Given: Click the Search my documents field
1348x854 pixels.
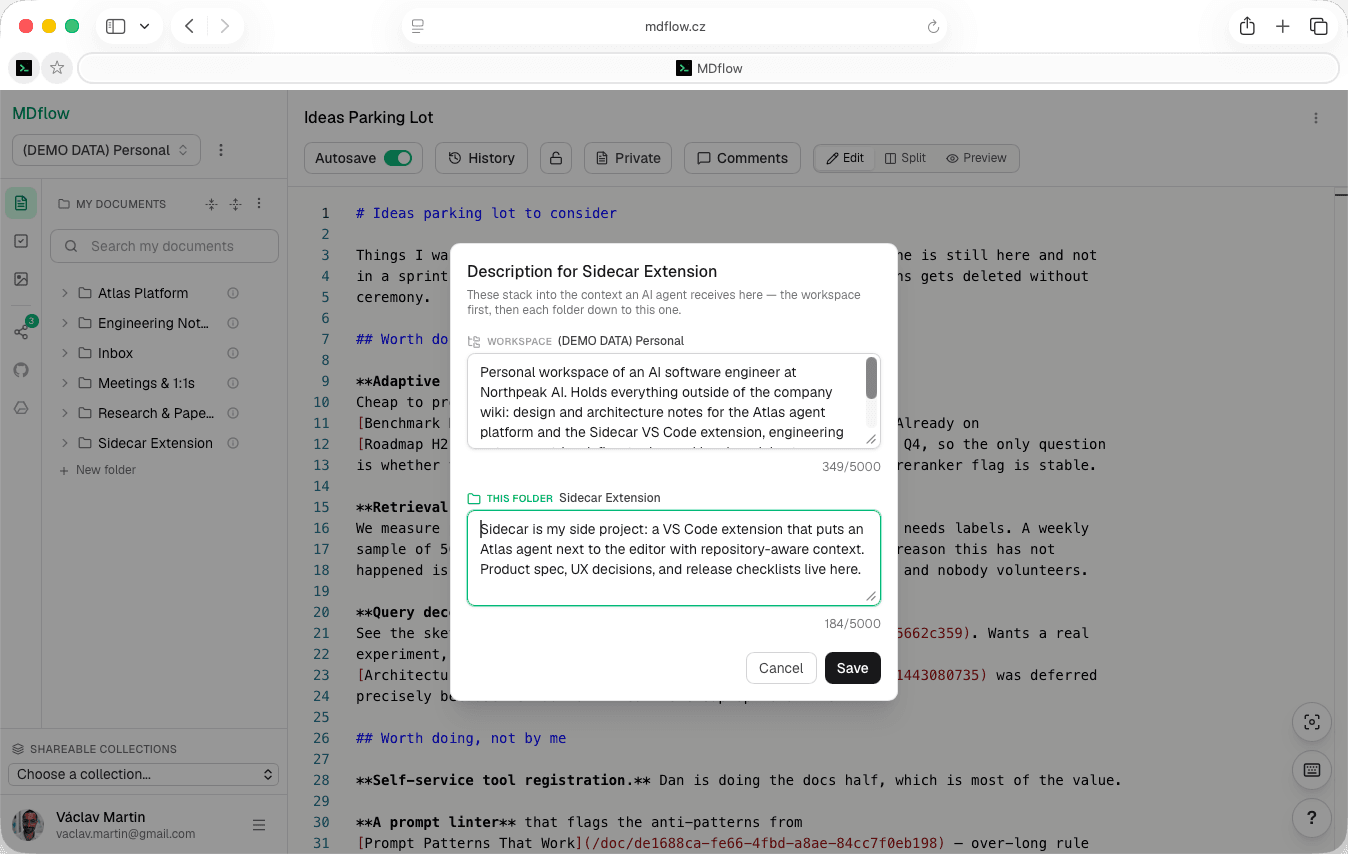Looking at the screenshot, I should [x=165, y=246].
